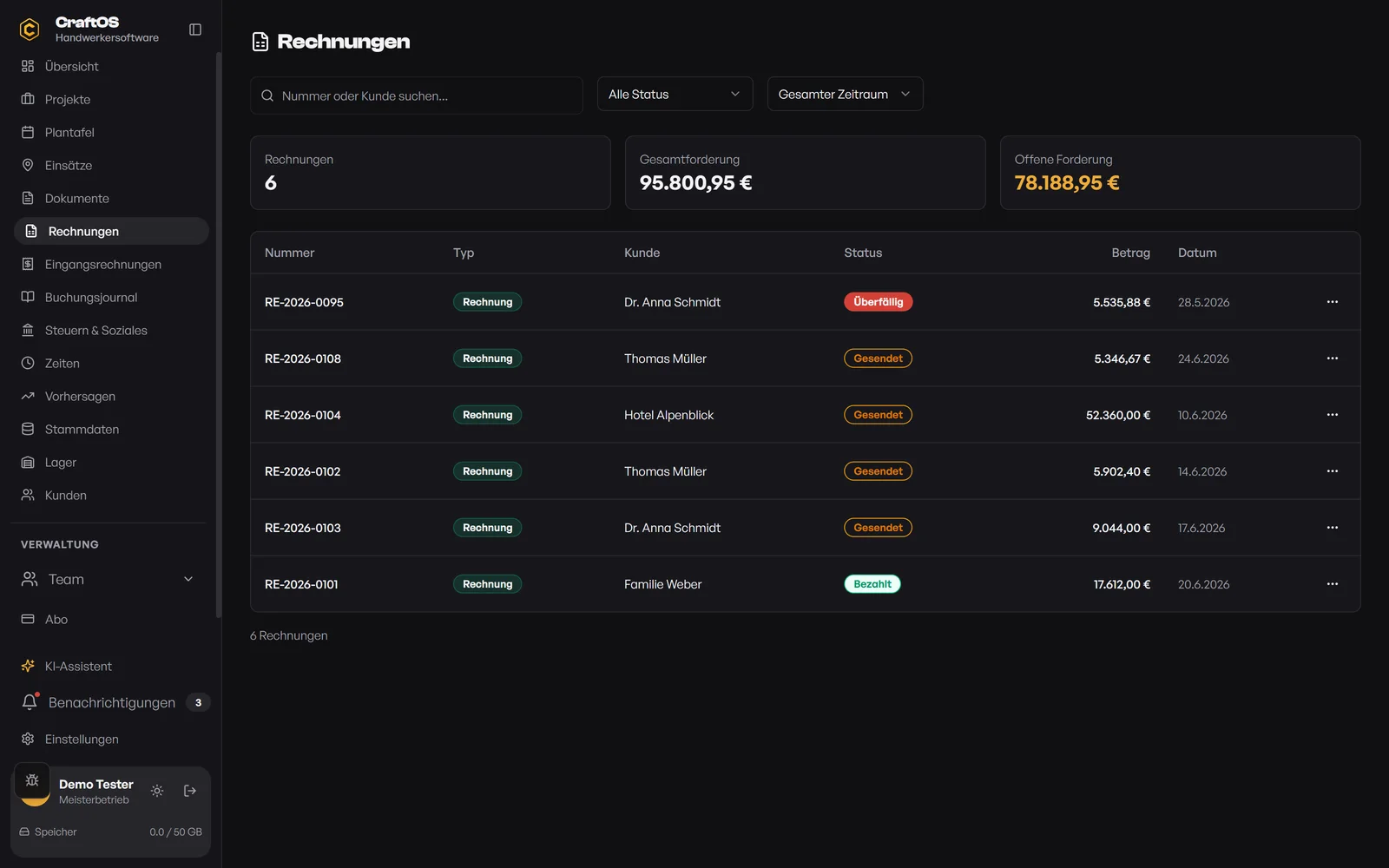The image size is (1389, 868).
Task: Open actions menu for RE-2026-0101
Action: (x=1333, y=584)
